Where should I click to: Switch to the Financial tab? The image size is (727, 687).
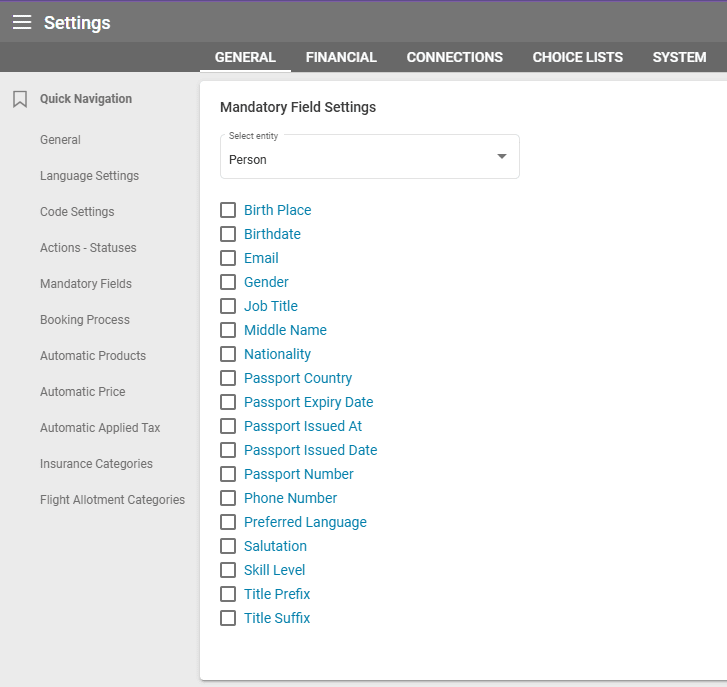(x=341, y=57)
